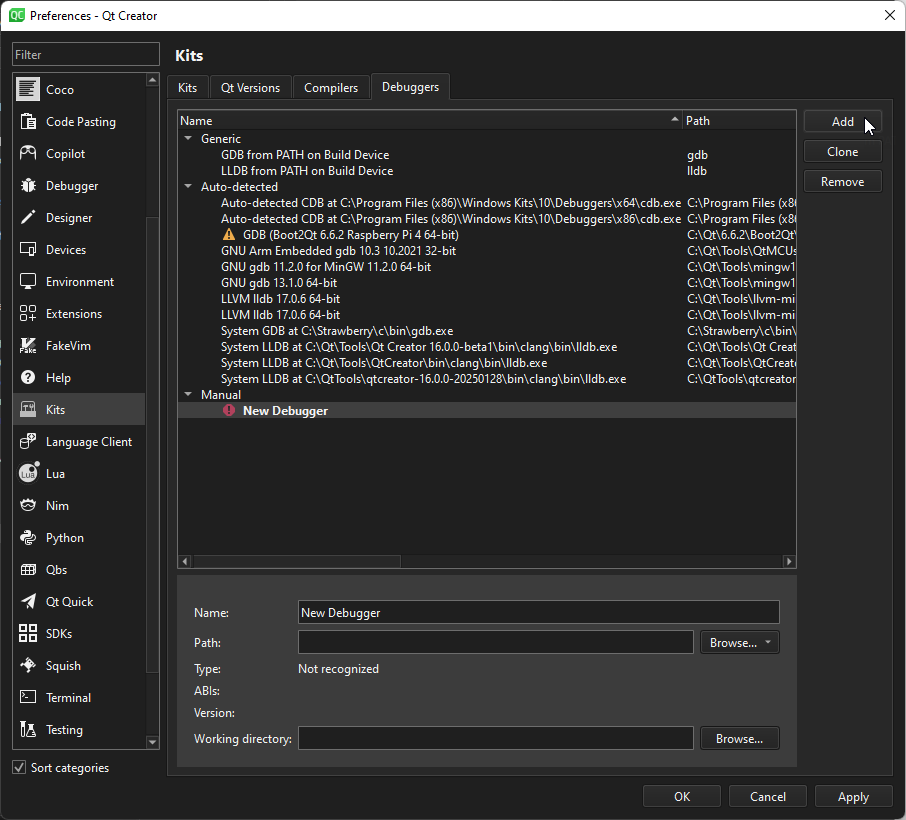Open Copilot settings icon
The height and width of the screenshot is (820, 906).
[28, 153]
